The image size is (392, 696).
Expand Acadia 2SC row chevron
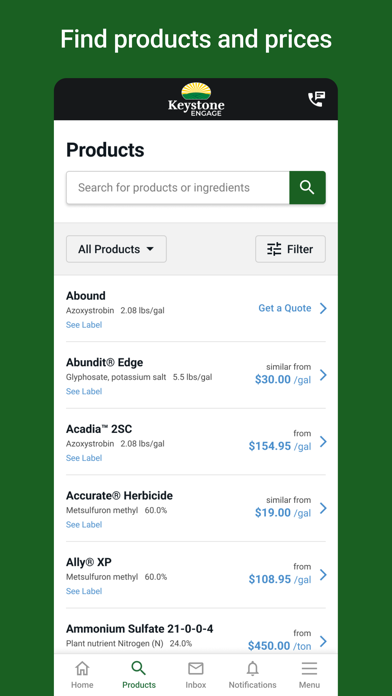323,442
